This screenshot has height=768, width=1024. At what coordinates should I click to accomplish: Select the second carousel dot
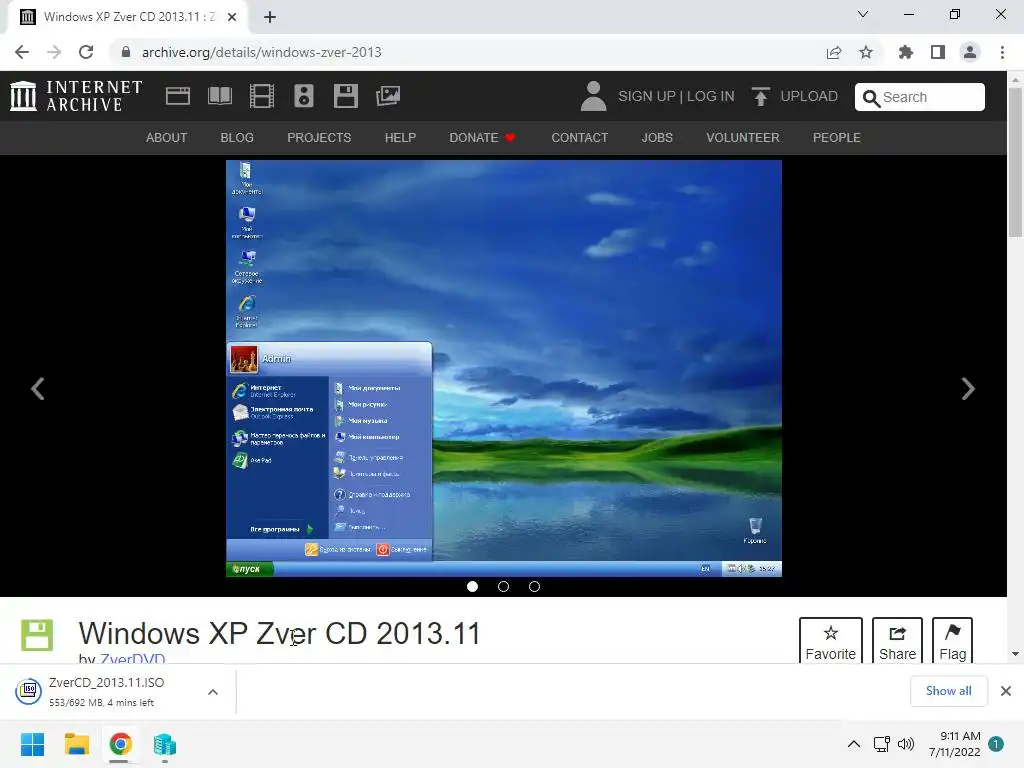(503, 586)
